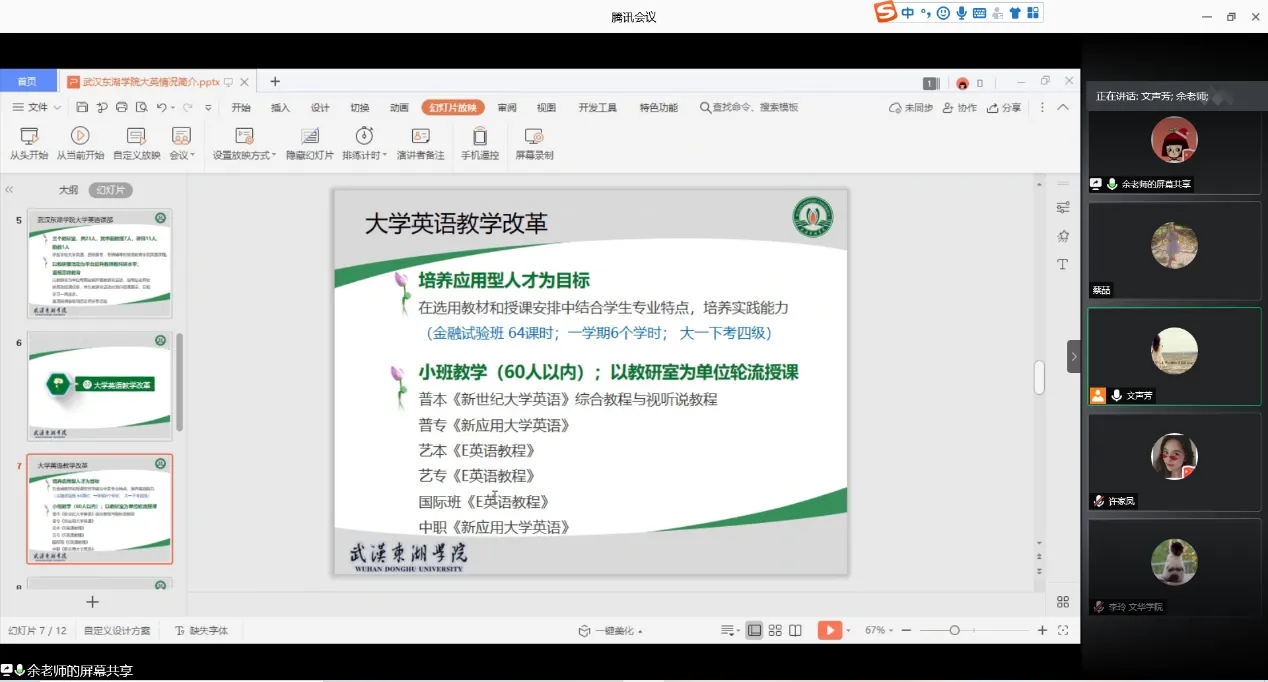Image resolution: width=1268 pixels, height=682 pixels.
Task: Open the 审阅 ribbon tab
Action: (507, 108)
